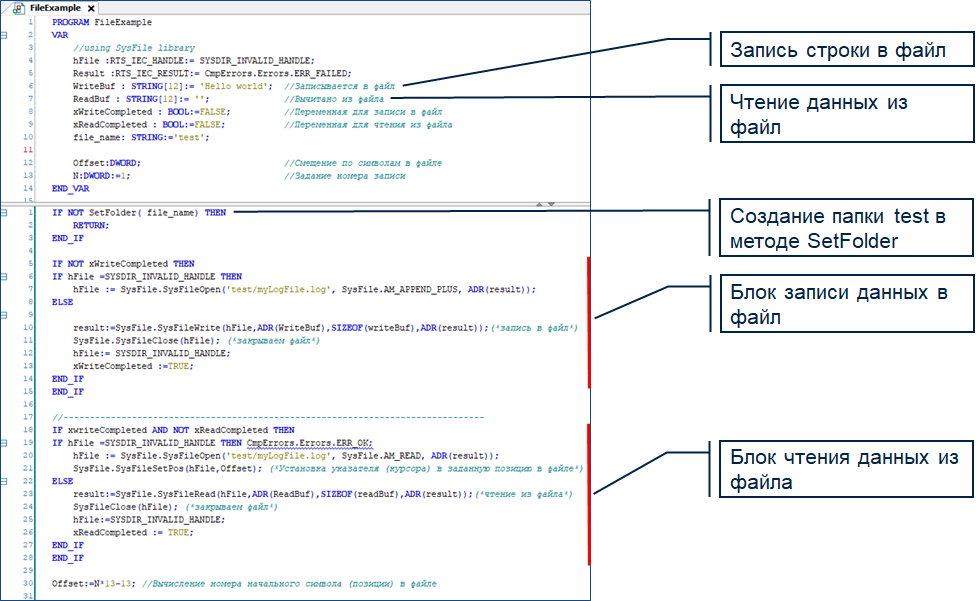Image resolution: width=978 pixels, height=601 pixels.
Task: Select the 'Запись строки в файл' callout box
Action: 842,49
